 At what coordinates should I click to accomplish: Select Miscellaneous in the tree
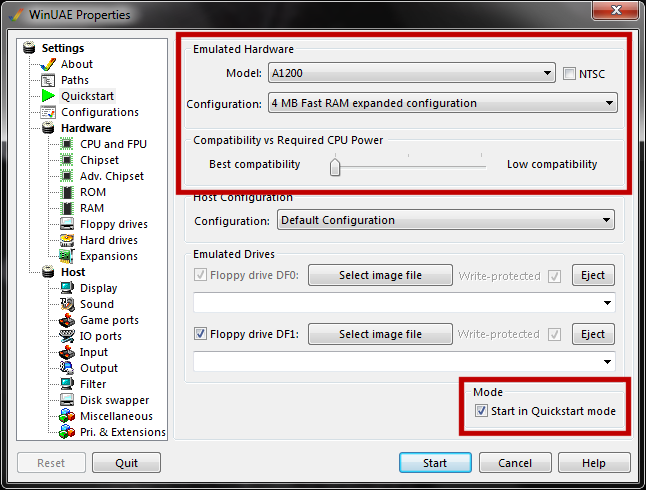116,416
